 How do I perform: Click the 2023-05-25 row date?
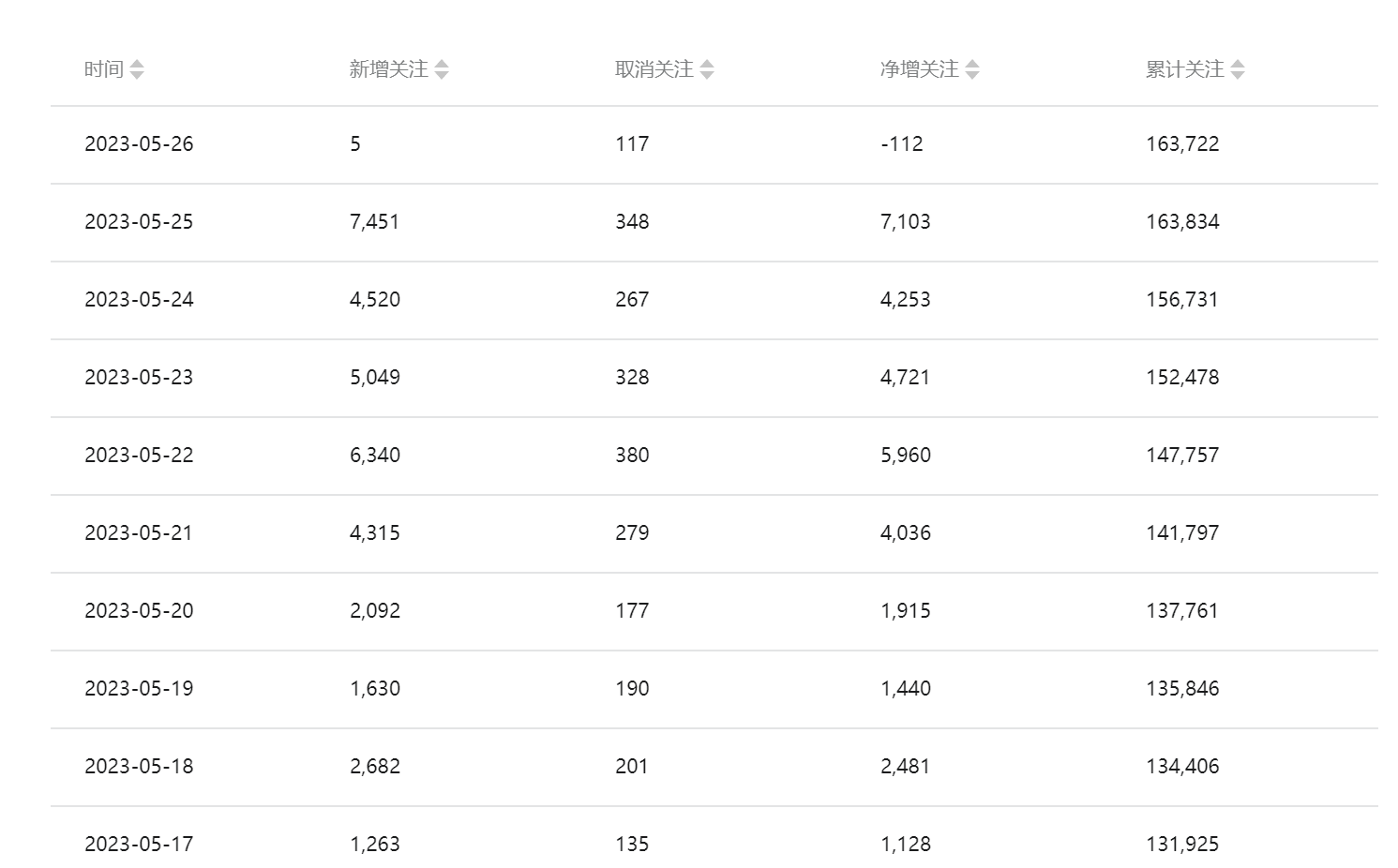coord(139,222)
